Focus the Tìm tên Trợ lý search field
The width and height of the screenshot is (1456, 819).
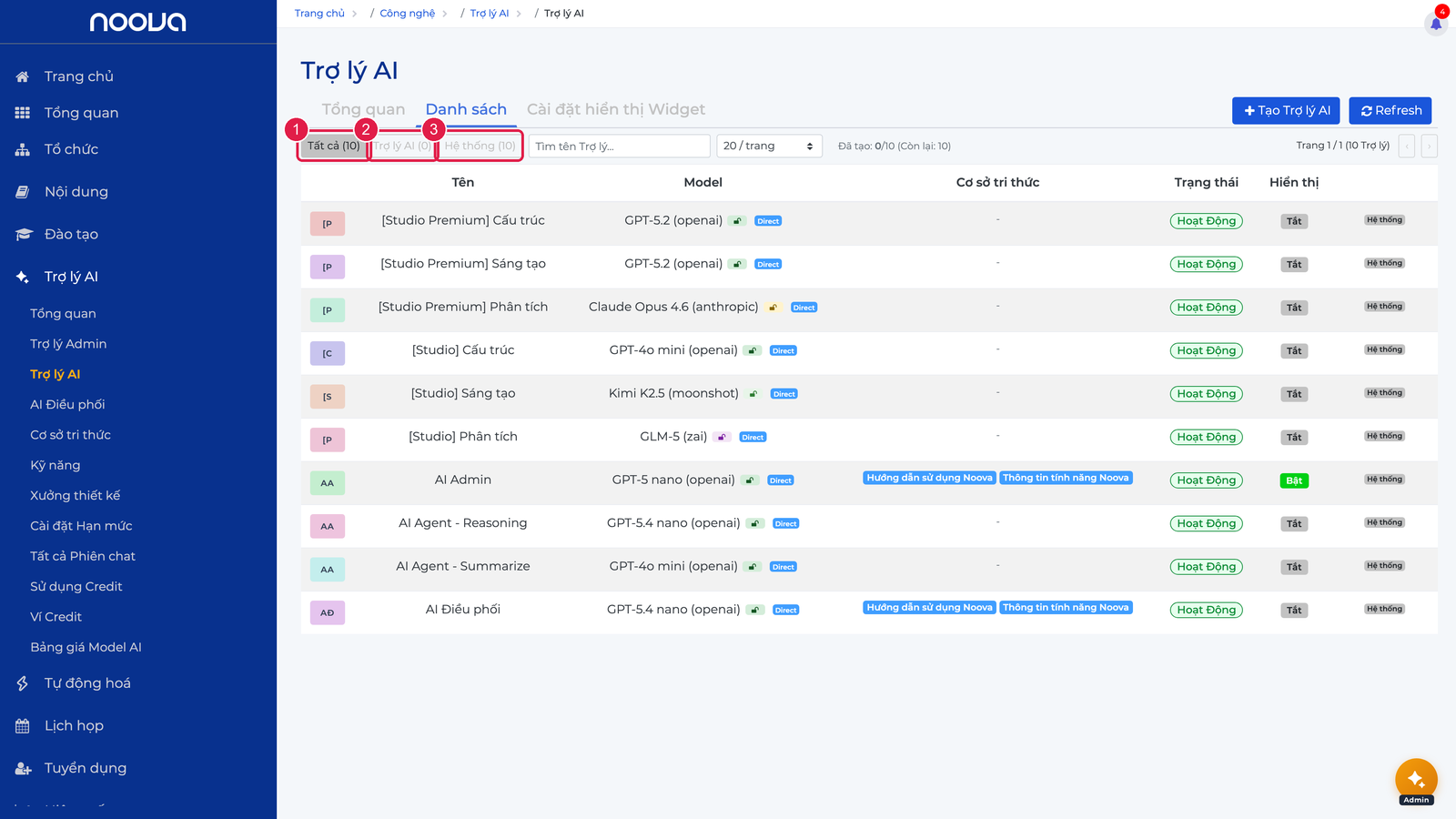619,146
